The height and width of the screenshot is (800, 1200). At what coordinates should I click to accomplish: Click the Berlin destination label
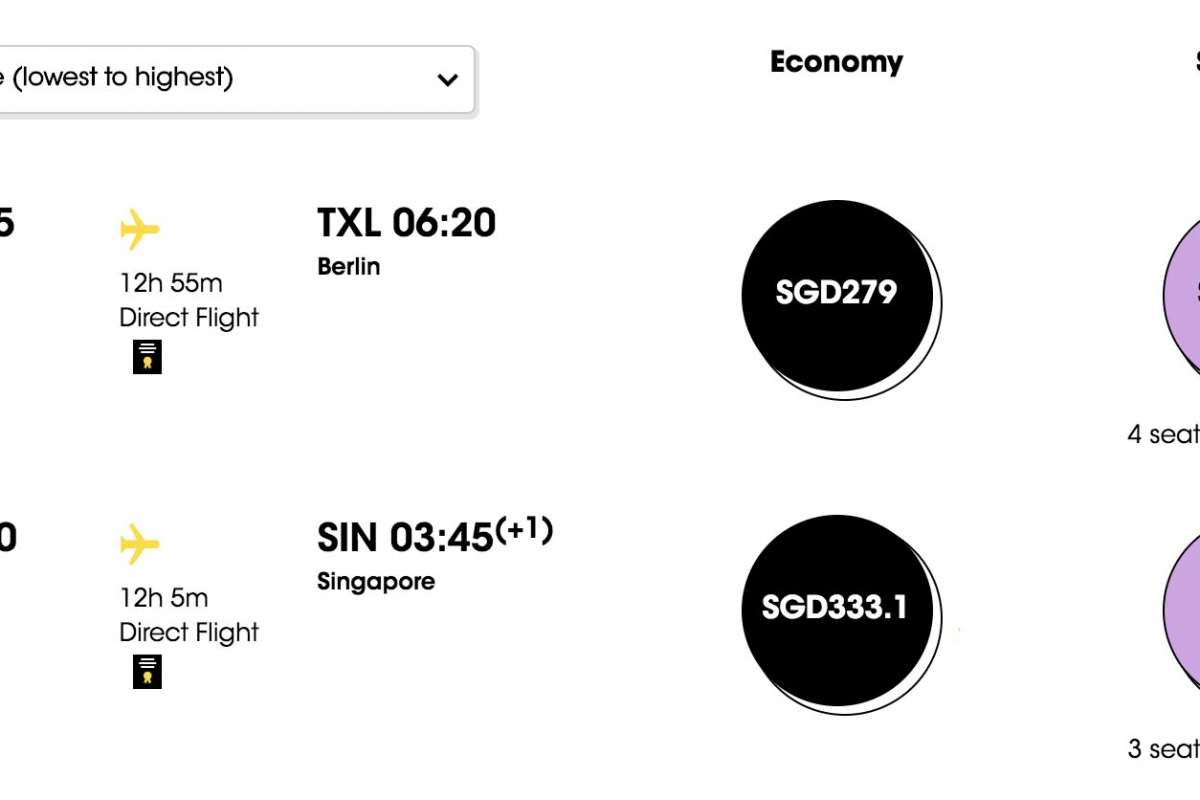coord(349,267)
